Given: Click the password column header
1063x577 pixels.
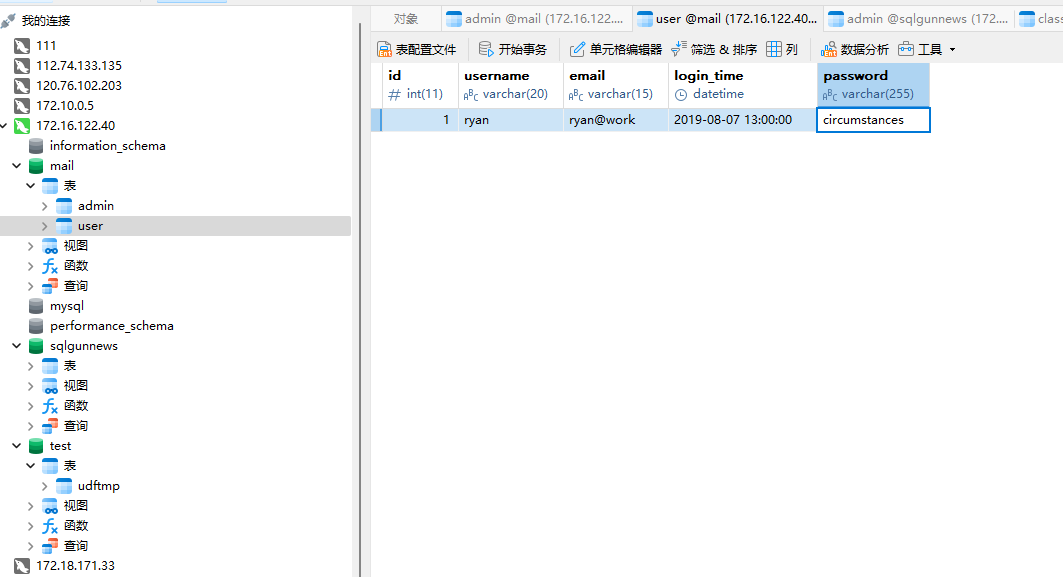Looking at the screenshot, I should [x=873, y=85].
